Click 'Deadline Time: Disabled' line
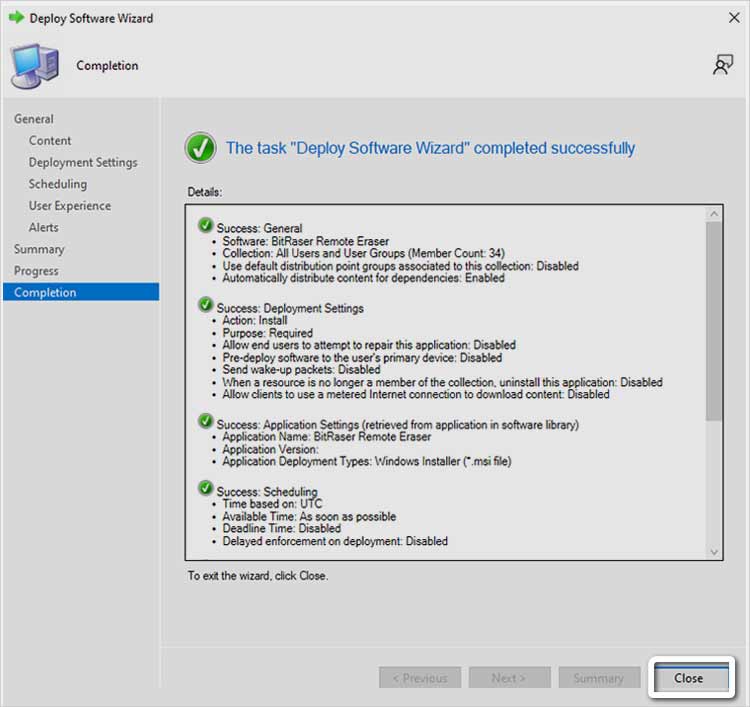Screen dimensions: 750x707 [282, 529]
